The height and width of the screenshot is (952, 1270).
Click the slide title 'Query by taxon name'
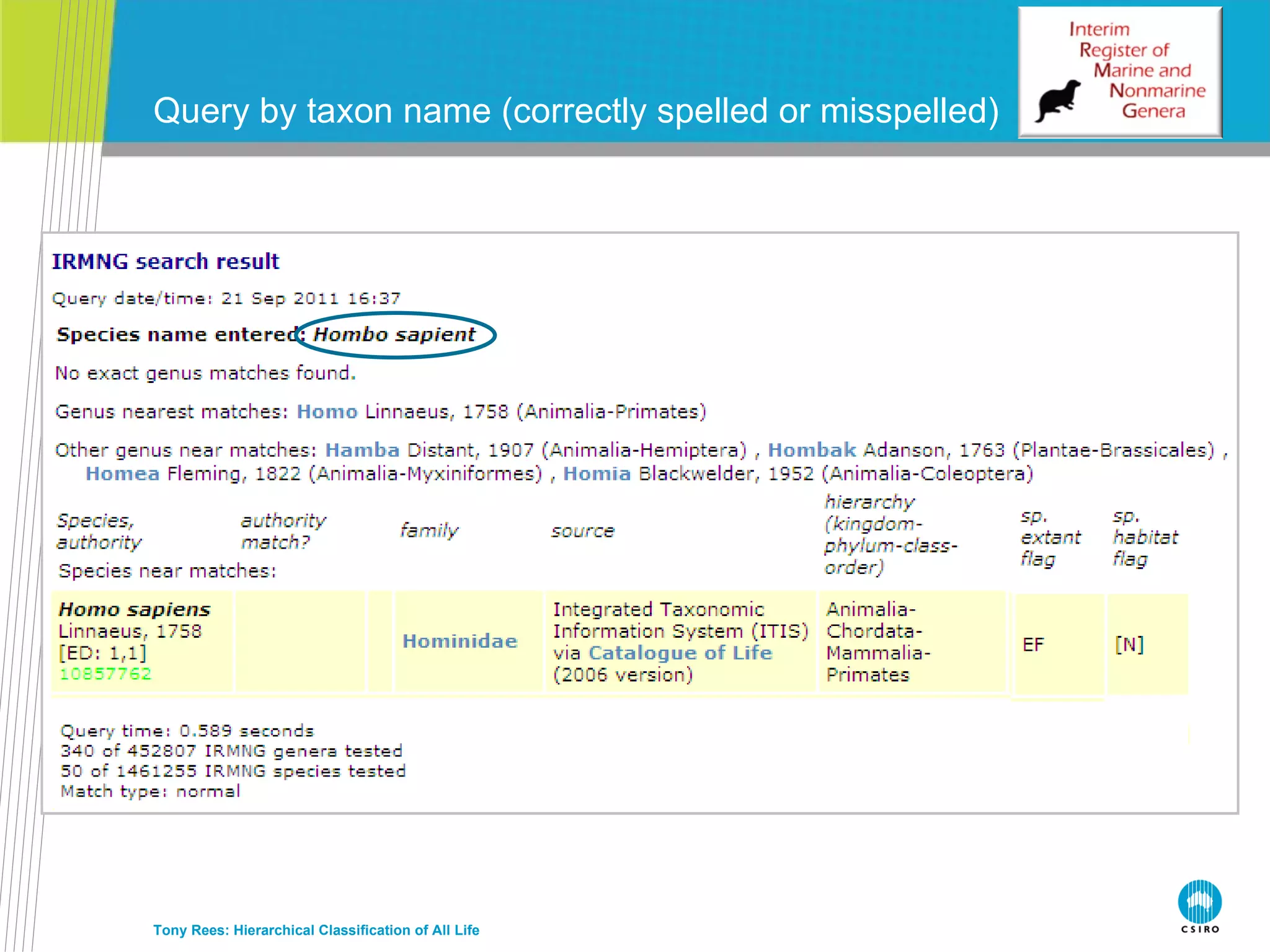(x=576, y=112)
